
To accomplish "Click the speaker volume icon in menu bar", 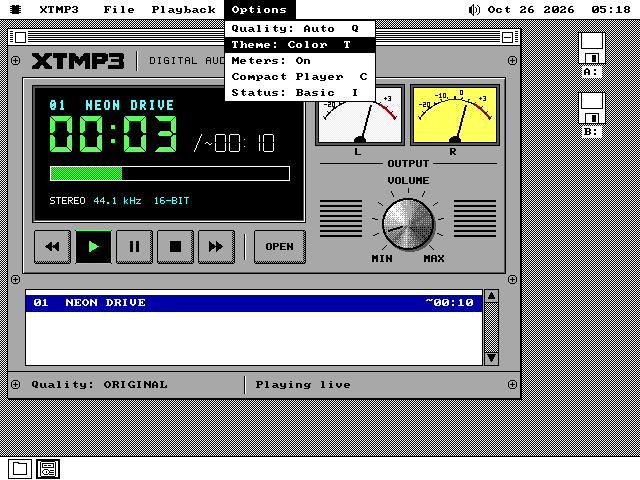I will (x=474, y=9).
